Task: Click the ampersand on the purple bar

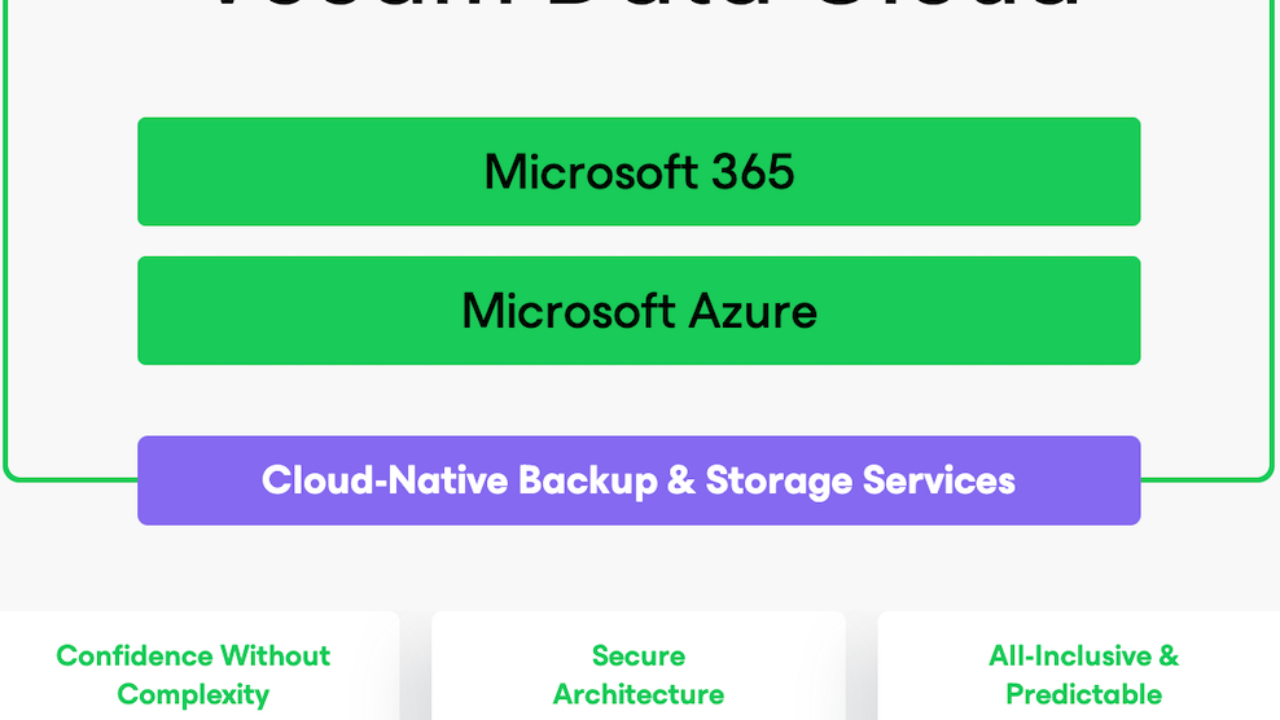Action: point(680,481)
